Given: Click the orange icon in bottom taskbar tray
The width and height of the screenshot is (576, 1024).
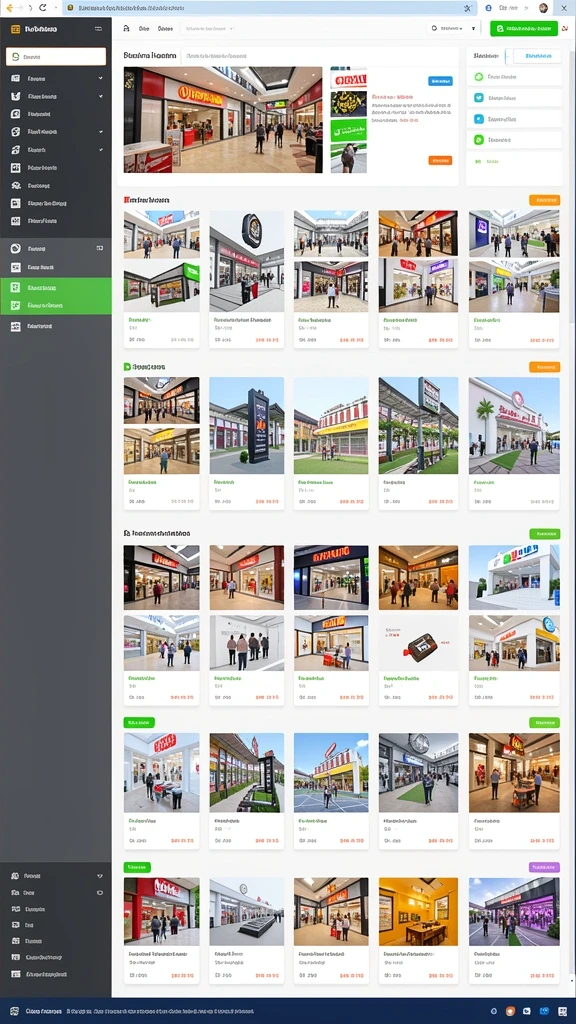Looking at the screenshot, I should tap(511, 1011).
